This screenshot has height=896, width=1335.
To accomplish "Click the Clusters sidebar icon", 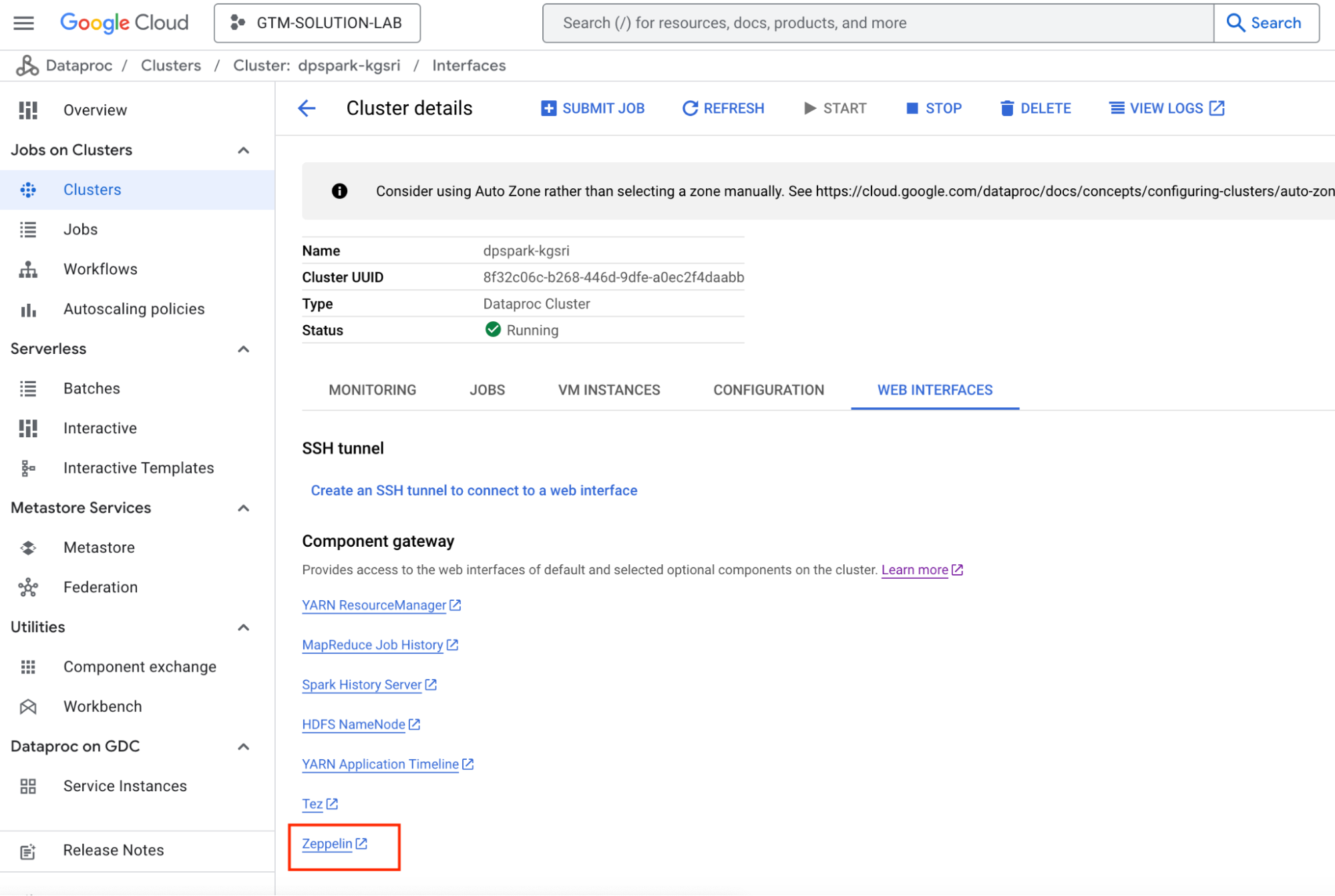I will (28, 190).
